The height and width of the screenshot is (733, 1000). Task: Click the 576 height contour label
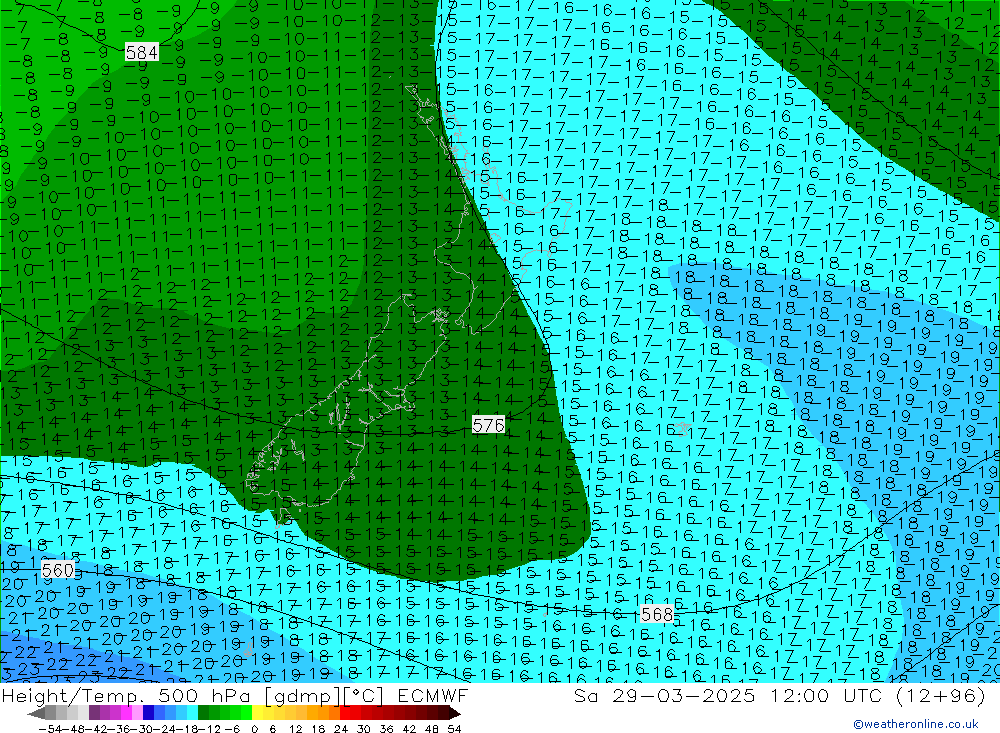[x=489, y=425]
